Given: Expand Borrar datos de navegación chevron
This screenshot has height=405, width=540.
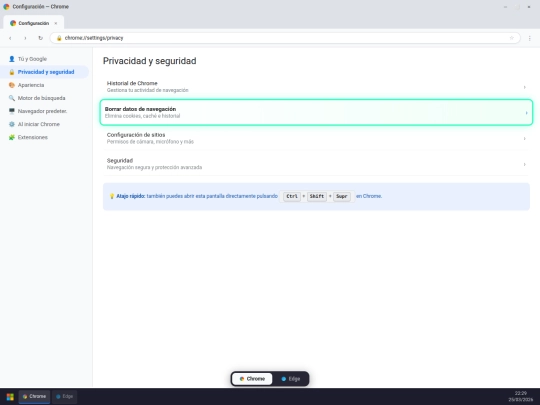Looking at the screenshot, I should click(x=526, y=113).
